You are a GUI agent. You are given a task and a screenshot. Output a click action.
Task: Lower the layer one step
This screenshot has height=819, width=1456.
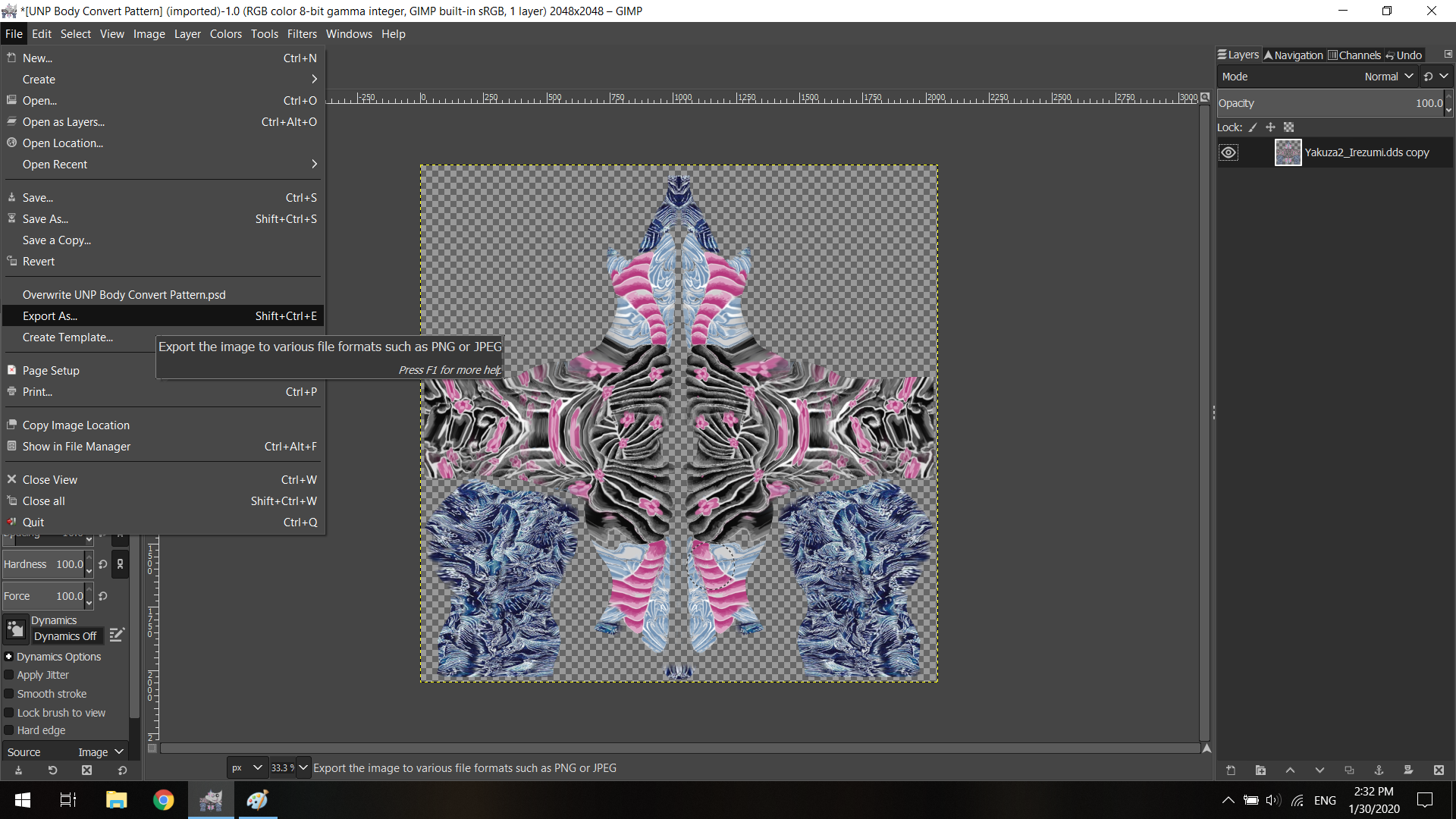(x=1319, y=770)
